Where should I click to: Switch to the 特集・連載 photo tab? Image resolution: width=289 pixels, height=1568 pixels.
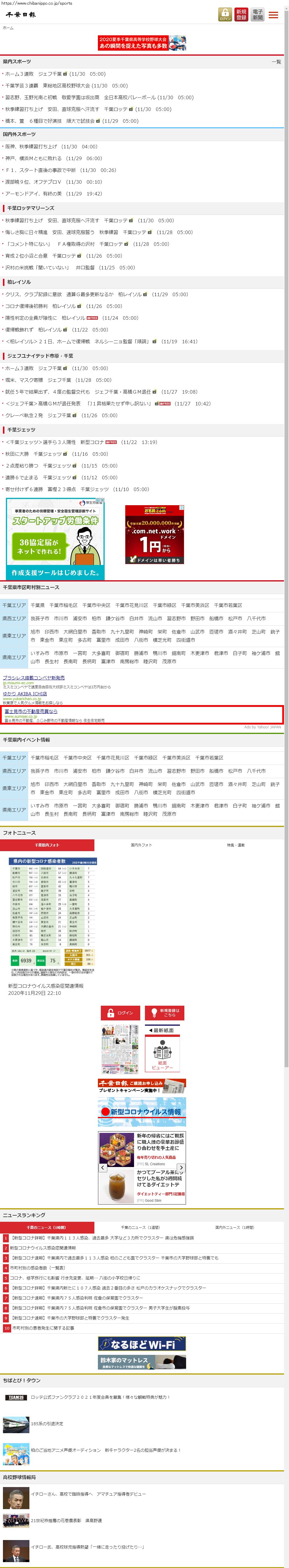coord(235,845)
